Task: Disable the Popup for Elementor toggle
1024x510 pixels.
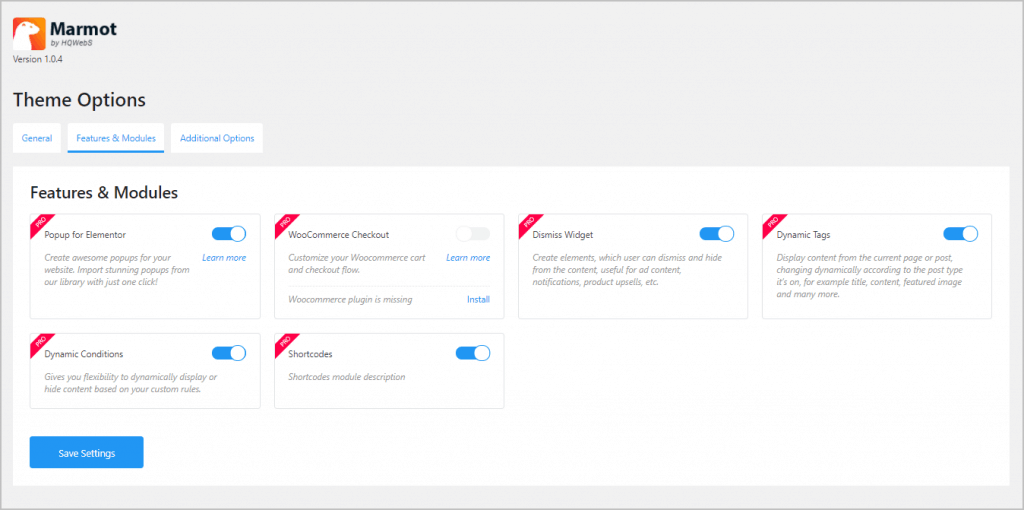Action: pos(228,234)
